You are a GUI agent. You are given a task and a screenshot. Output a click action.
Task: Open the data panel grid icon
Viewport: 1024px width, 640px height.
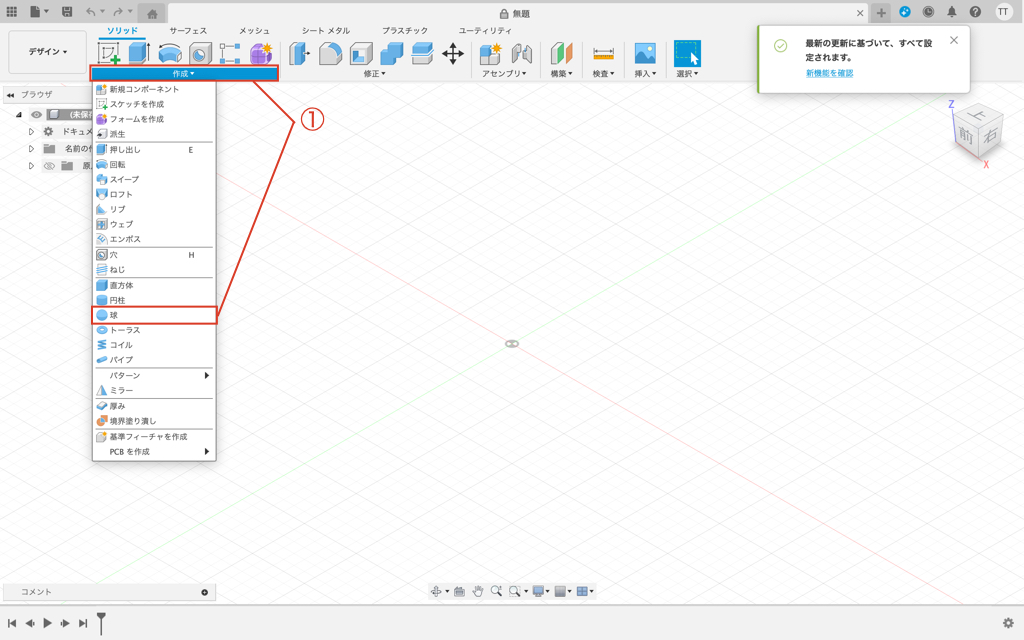(x=12, y=12)
